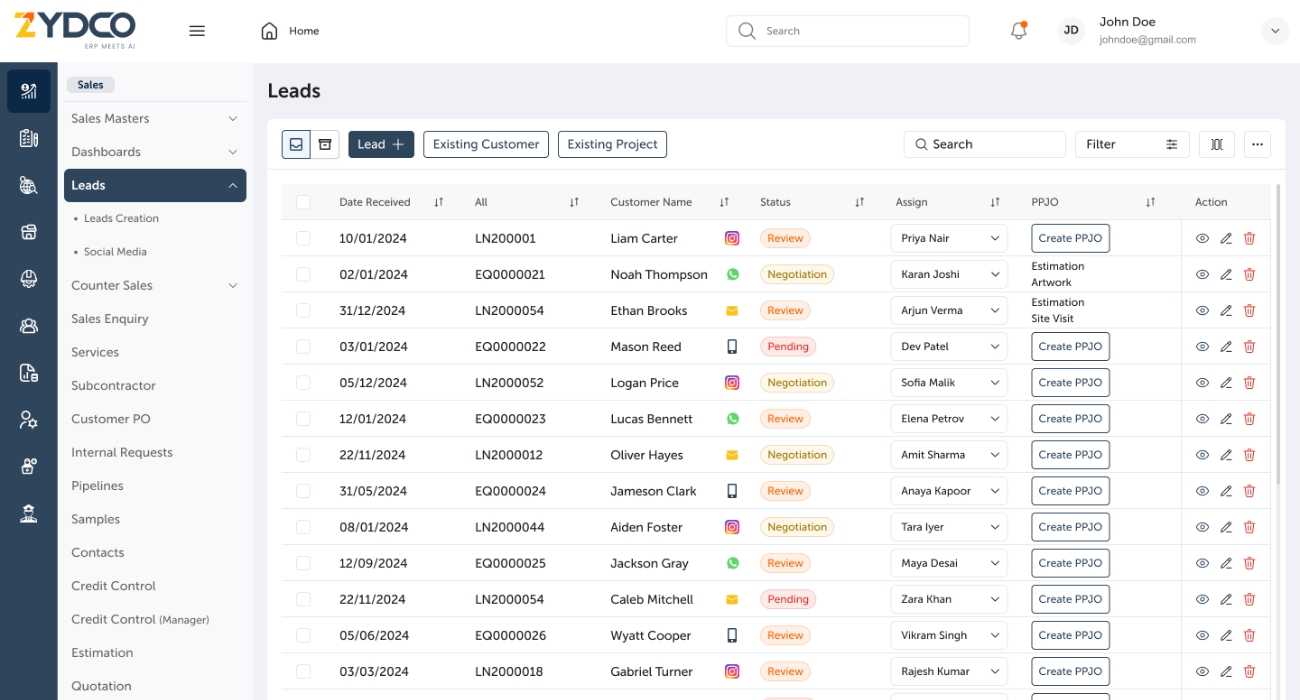Image resolution: width=1300 pixels, height=700 pixels.
Task: Go to Leads Creation submenu item
Action: [121, 219]
